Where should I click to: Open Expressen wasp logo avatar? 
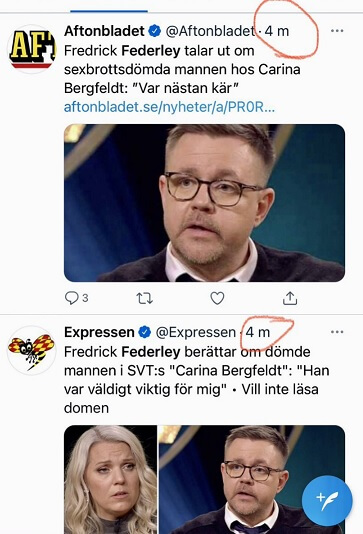tap(31, 350)
